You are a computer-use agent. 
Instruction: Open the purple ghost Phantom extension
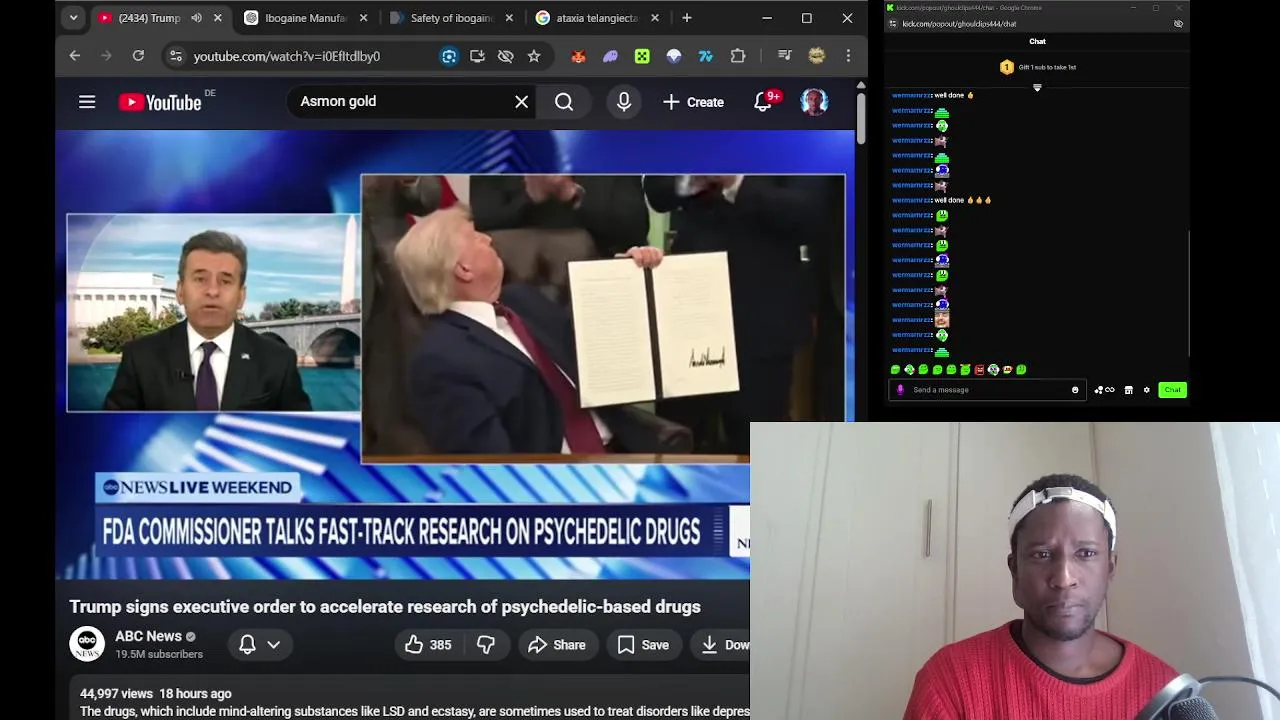pos(610,56)
